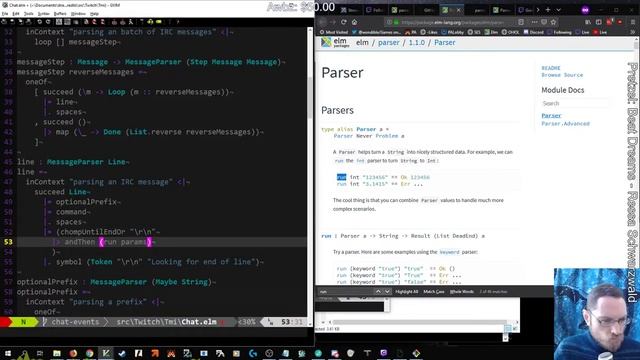The width and height of the screenshot is (640, 360).
Task: Open the Most Visited bookmark folder
Action: 334,32
